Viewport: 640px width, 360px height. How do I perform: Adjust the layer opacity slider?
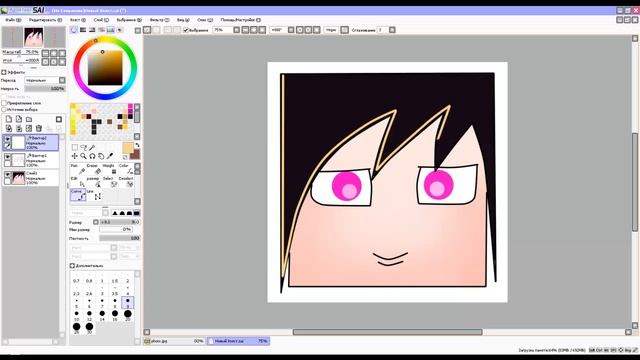coord(45,89)
